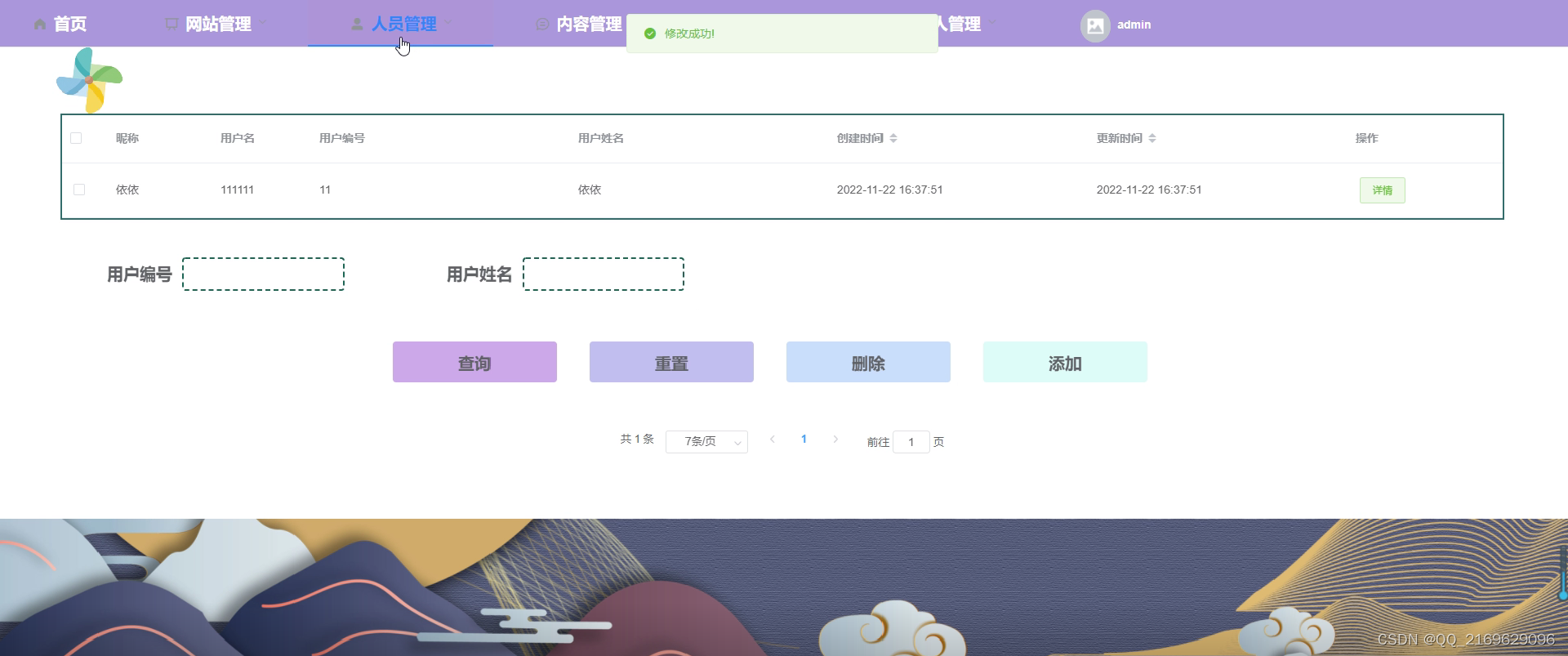Image resolution: width=1568 pixels, height=656 pixels.
Task: Click the 共 1 条 total count text
Action: pos(637,440)
